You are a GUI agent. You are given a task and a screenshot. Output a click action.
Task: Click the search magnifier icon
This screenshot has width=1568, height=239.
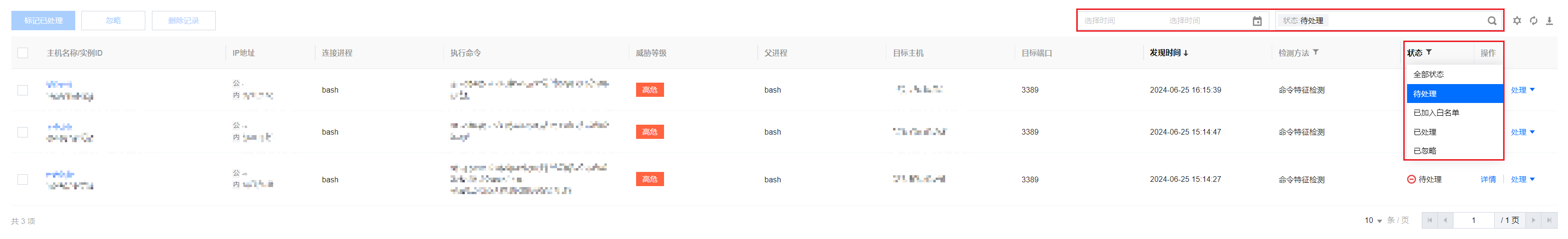[1491, 21]
